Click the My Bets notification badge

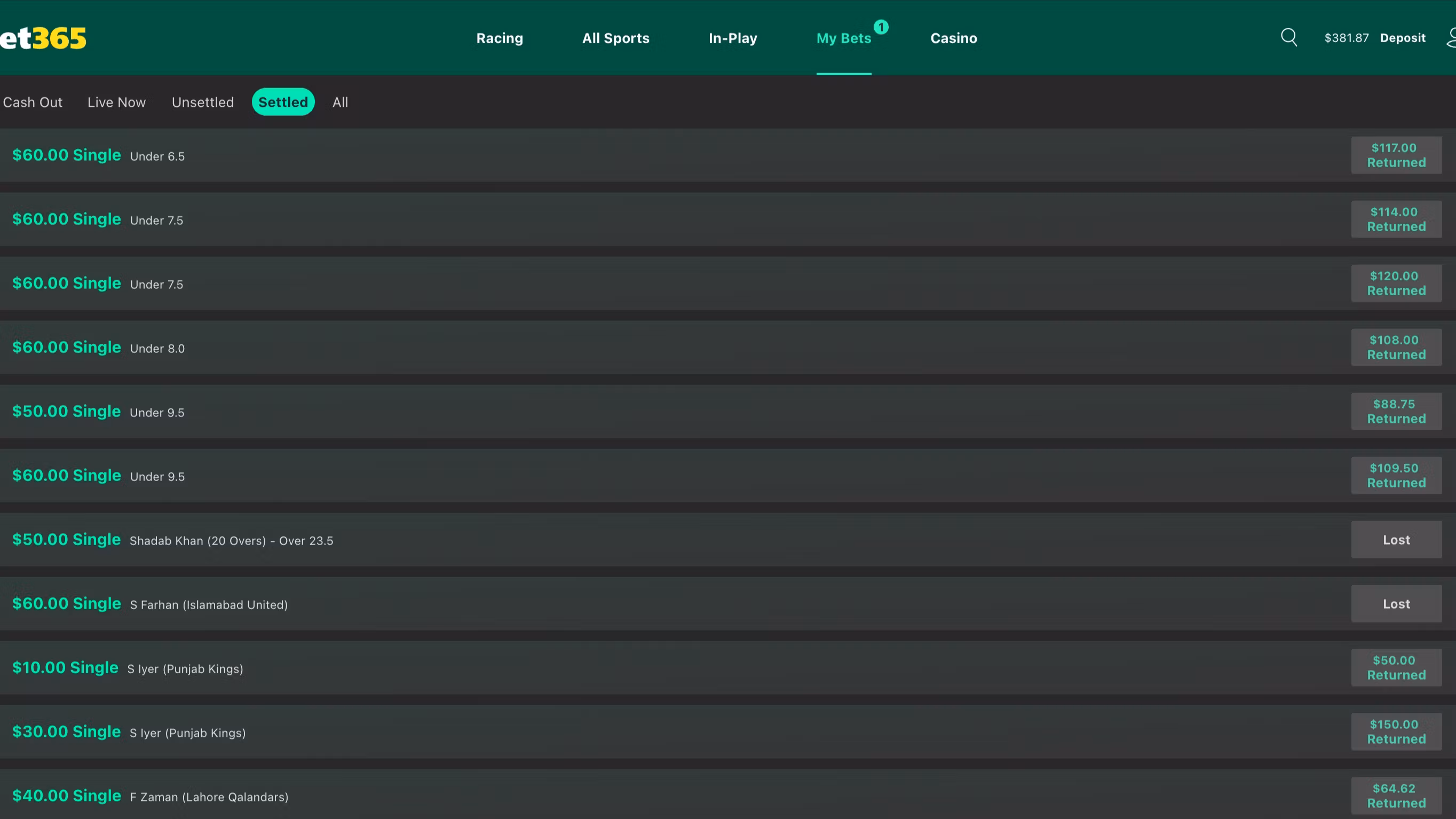[881, 27]
